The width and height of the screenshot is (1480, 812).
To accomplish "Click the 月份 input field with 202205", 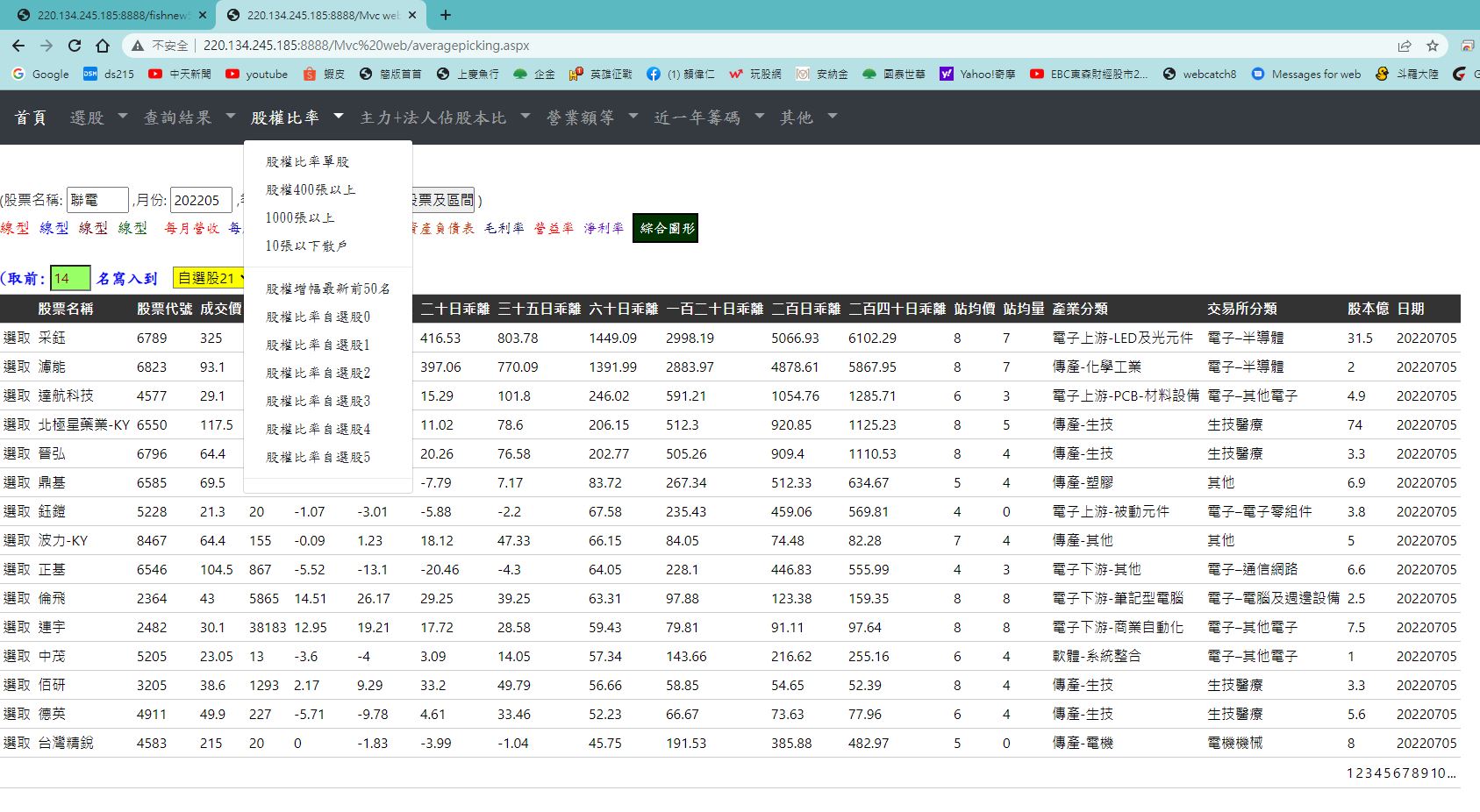I will (x=201, y=200).
